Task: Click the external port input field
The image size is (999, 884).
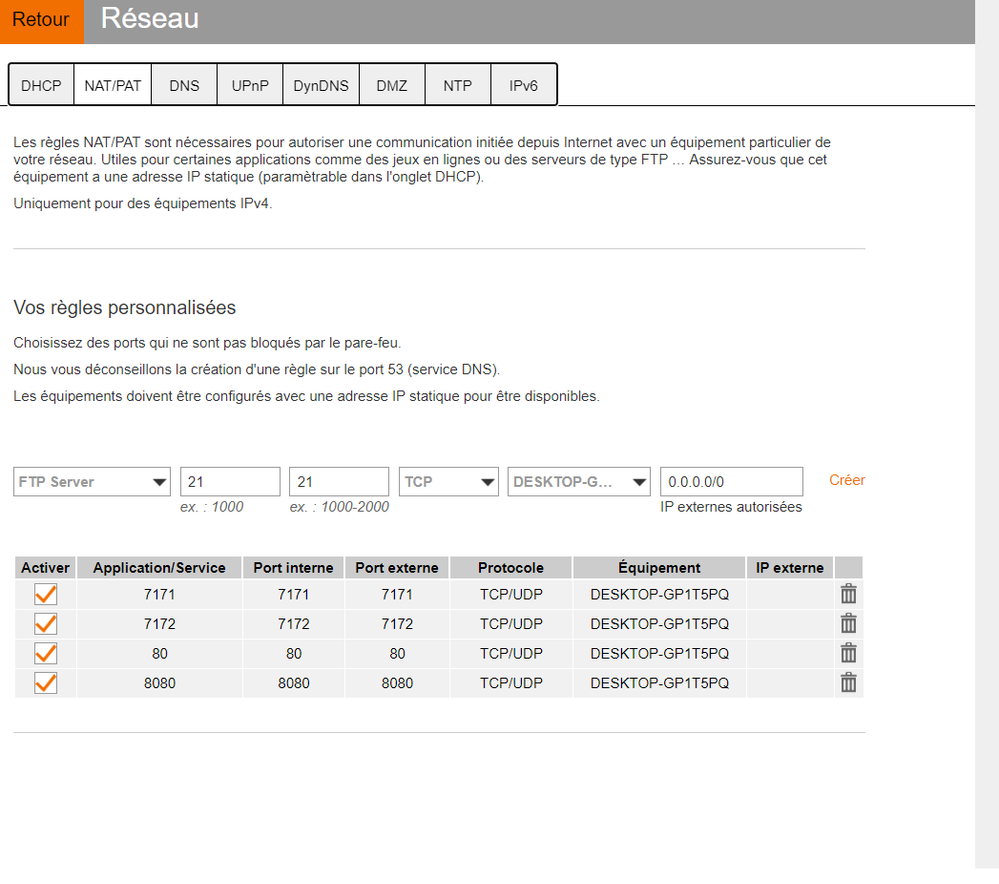Action: pyautogui.click(x=339, y=482)
